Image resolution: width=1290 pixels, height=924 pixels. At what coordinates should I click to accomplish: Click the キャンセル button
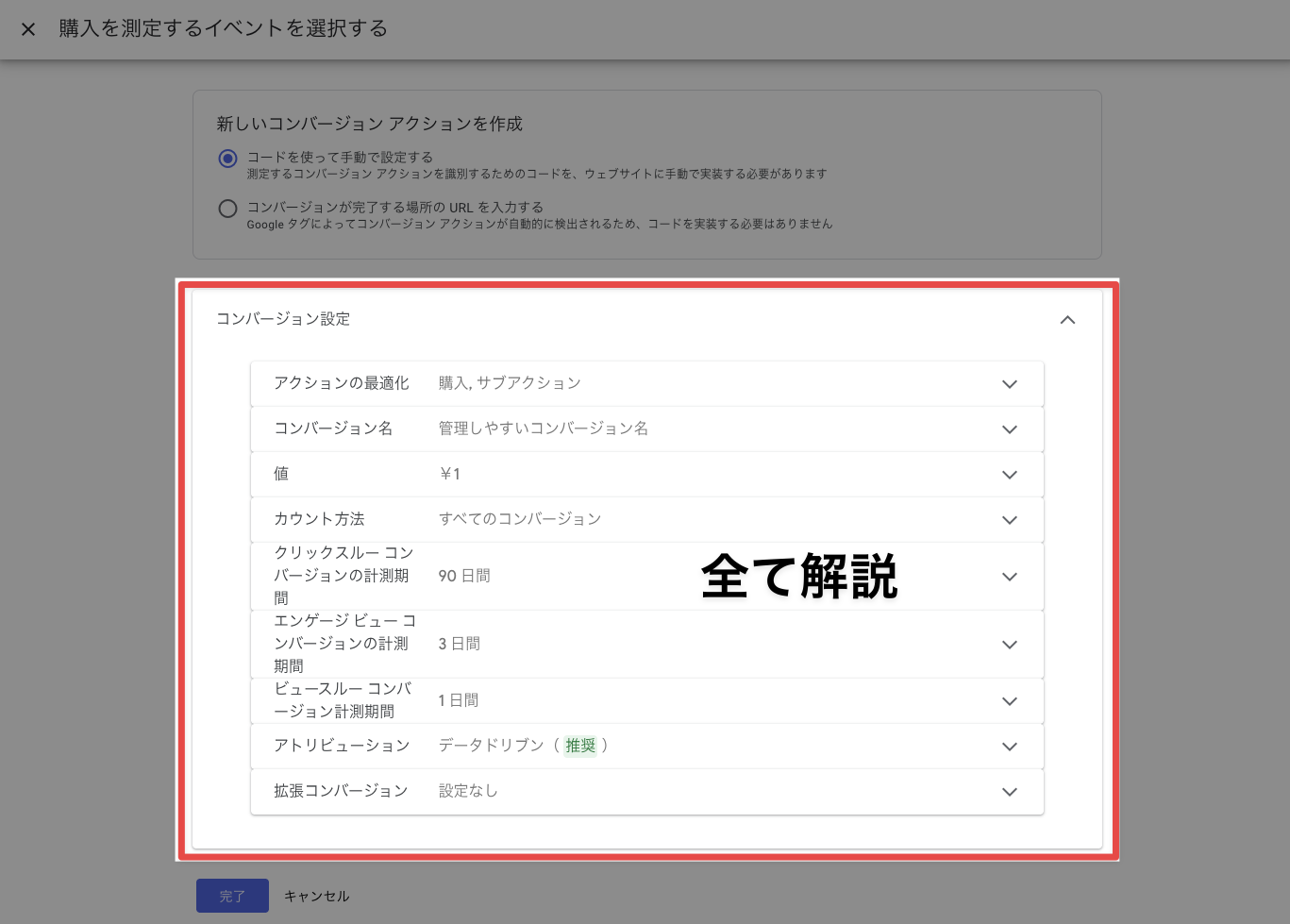click(x=317, y=896)
